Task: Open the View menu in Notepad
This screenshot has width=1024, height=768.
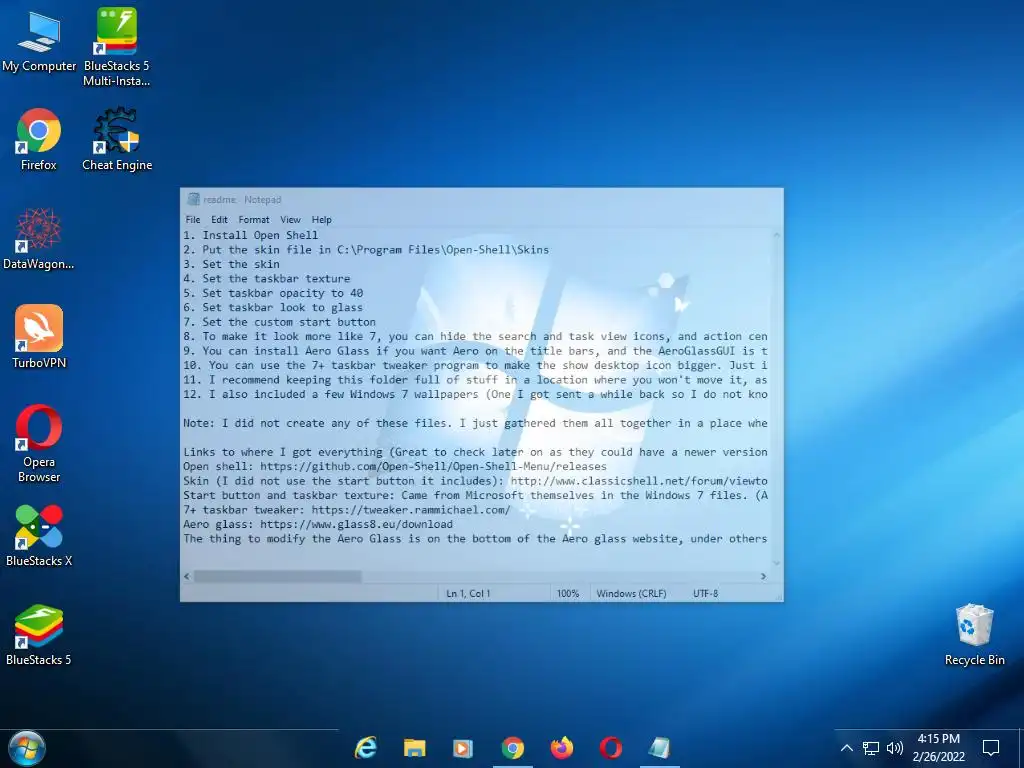Action: click(x=291, y=219)
